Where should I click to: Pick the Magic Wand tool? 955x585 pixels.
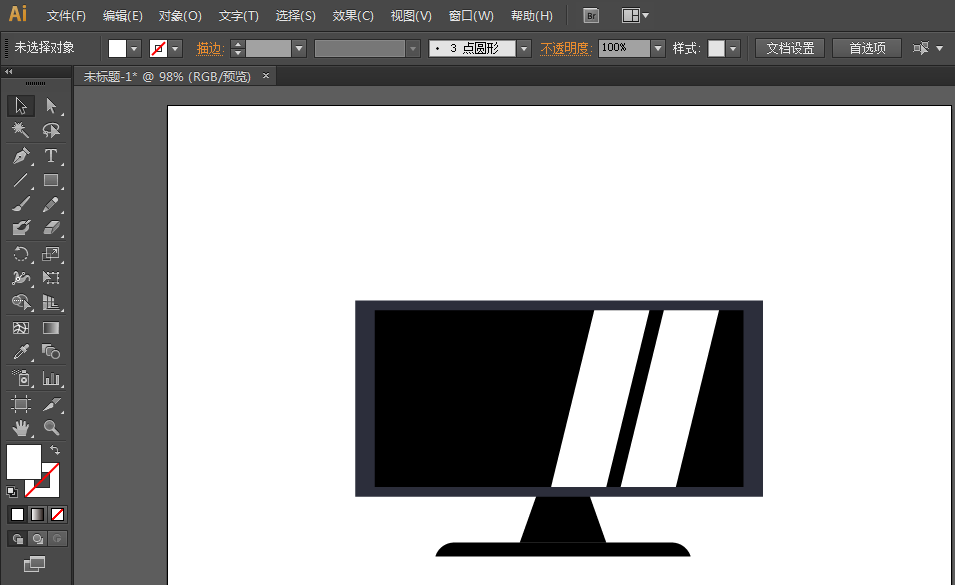point(20,131)
